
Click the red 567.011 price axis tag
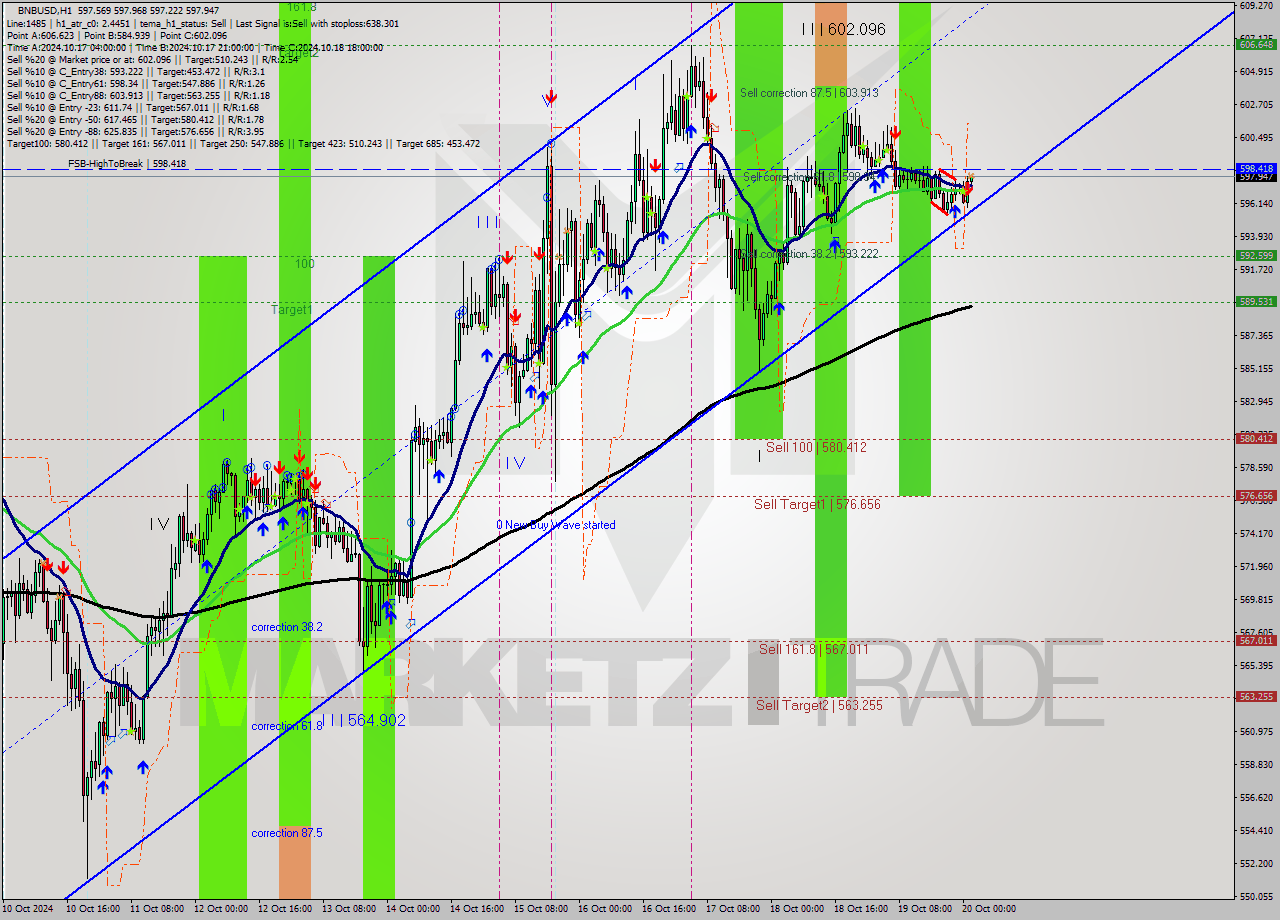tap(1257, 640)
